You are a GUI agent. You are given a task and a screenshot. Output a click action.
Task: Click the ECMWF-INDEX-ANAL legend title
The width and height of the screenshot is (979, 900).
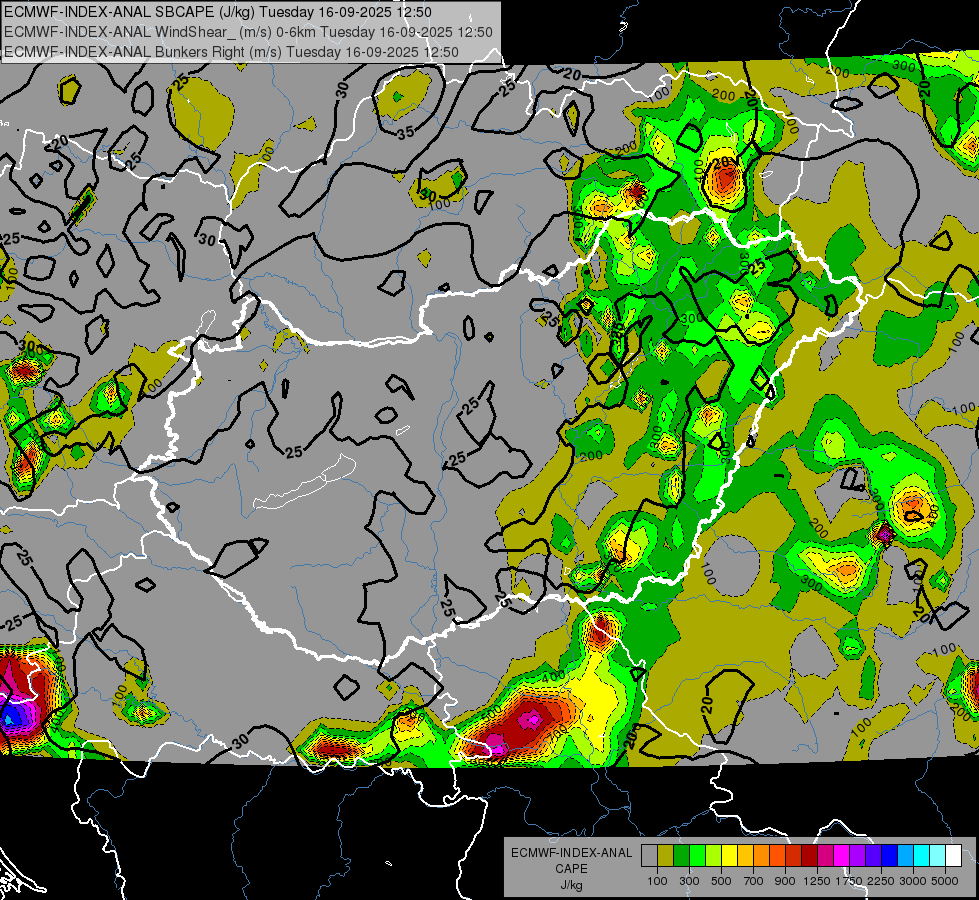(571, 853)
